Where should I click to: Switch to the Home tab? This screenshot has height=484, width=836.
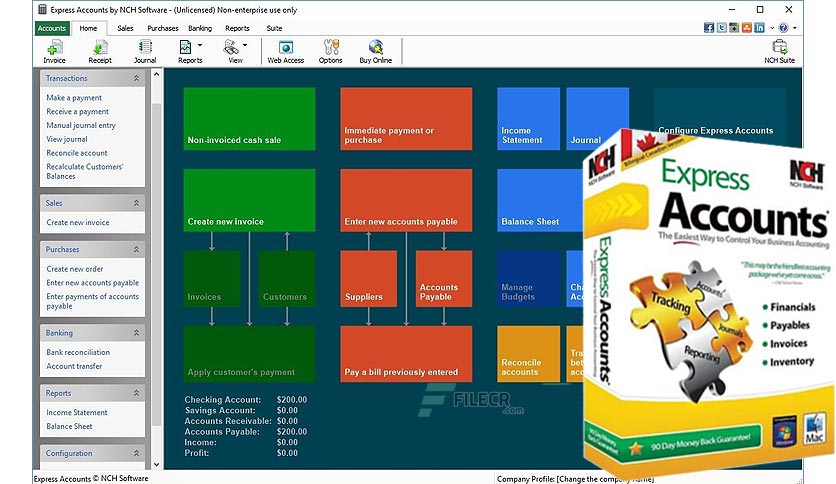(88, 28)
